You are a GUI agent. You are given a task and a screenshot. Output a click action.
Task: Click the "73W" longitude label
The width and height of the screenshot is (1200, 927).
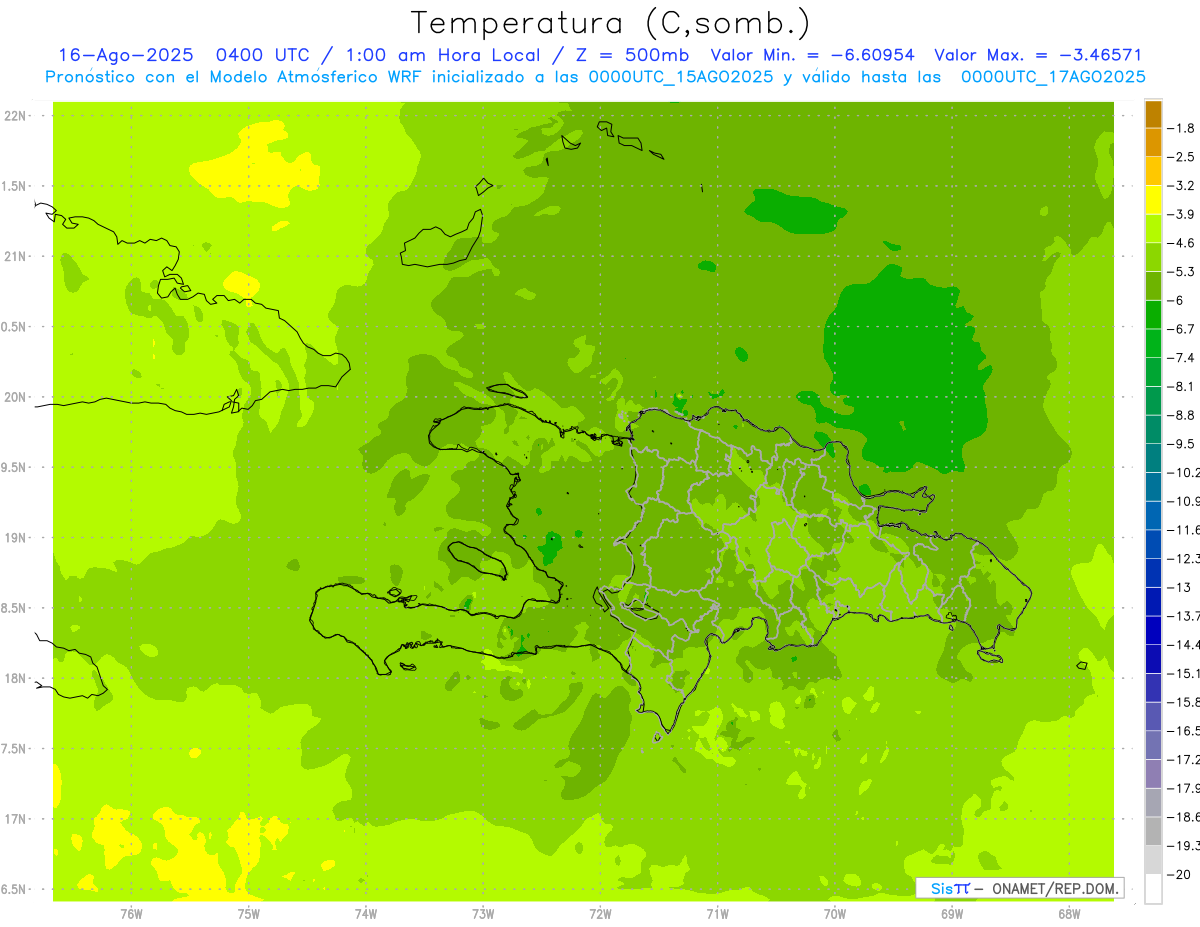tap(483, 914)
